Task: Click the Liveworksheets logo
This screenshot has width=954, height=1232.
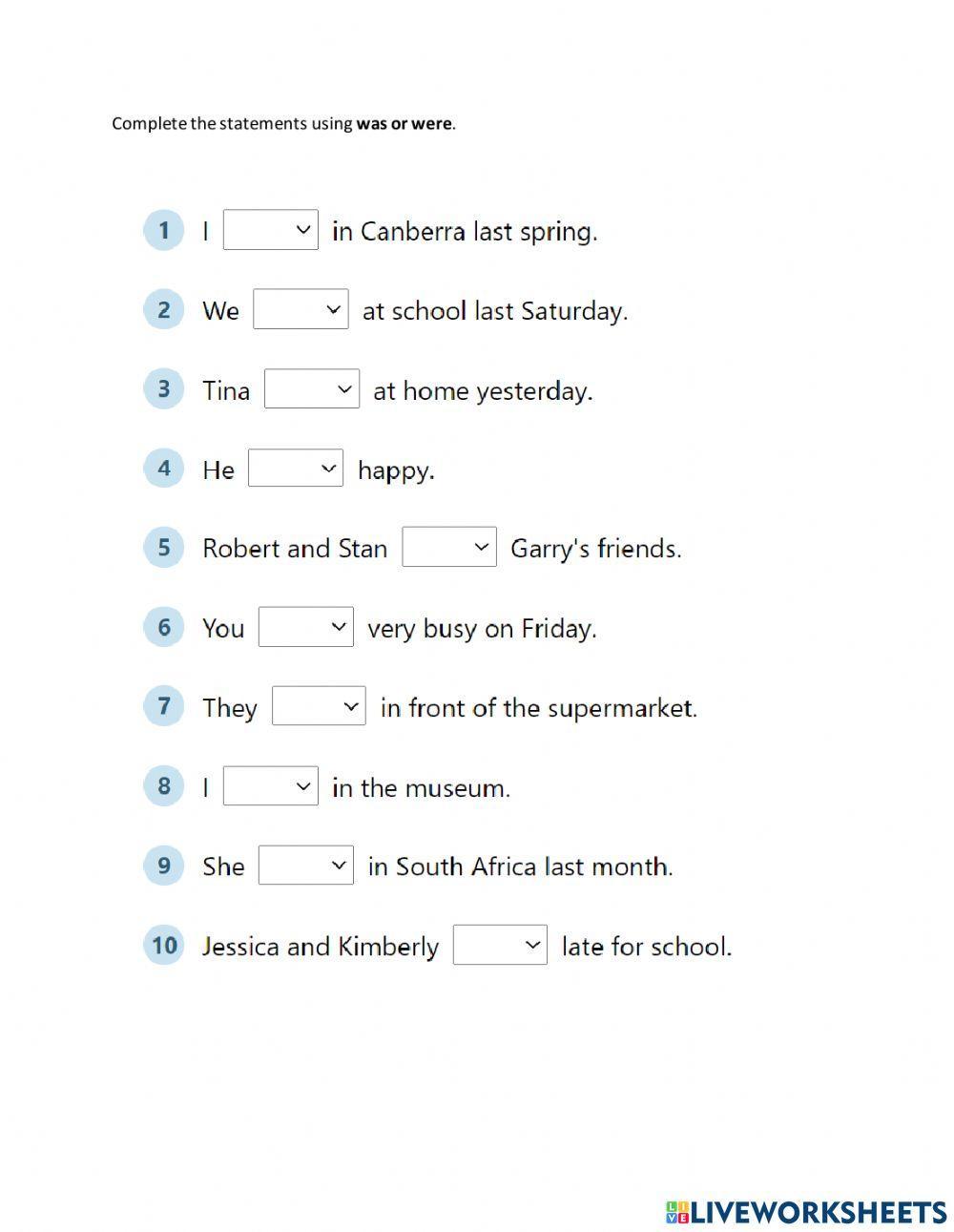Action: (806, 1212)
